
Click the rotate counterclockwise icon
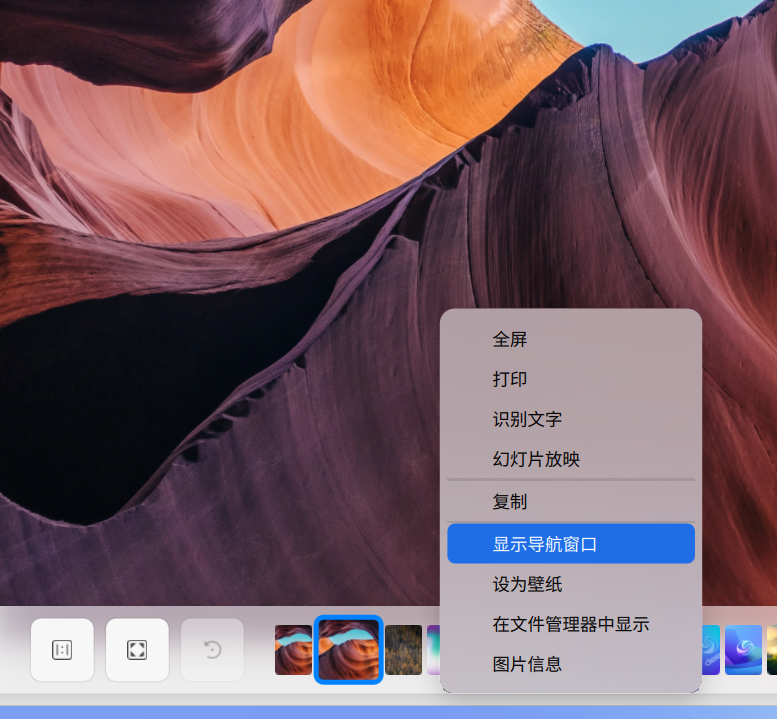[x=213, y=650]
